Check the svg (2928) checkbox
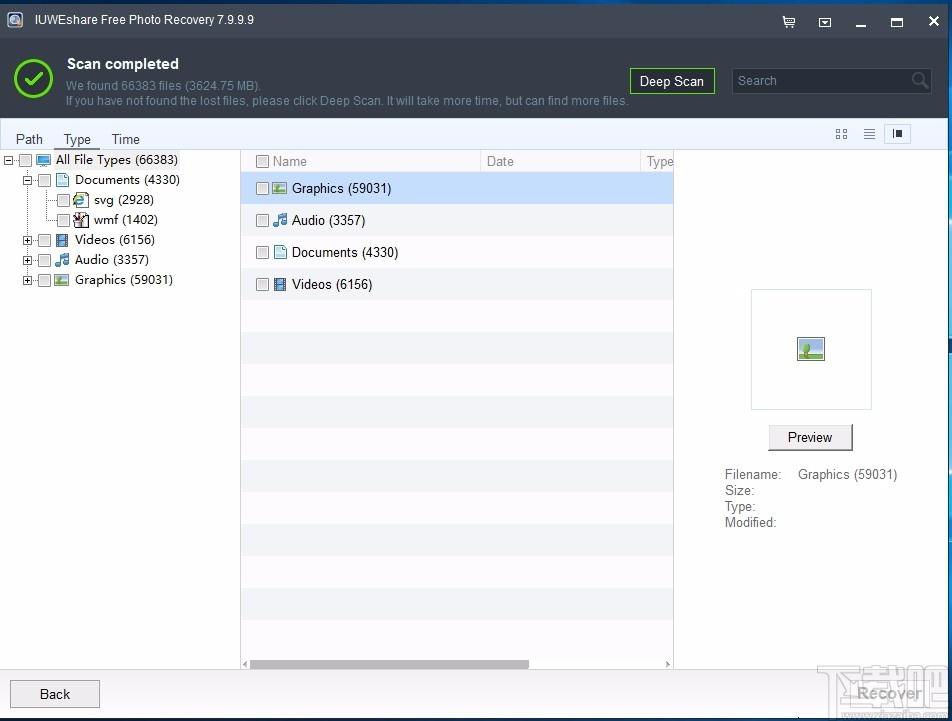 (x=63, y=200)
